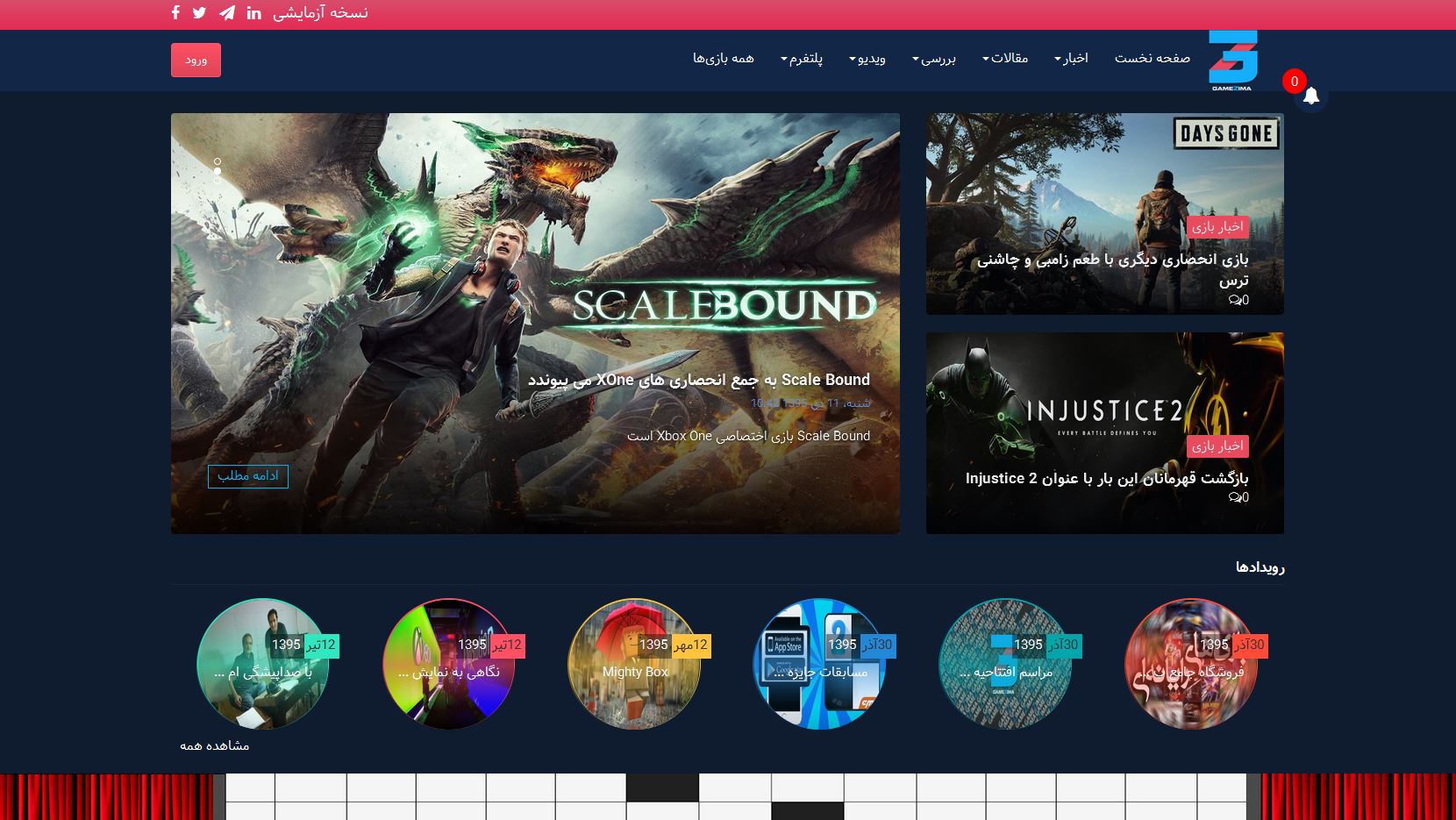1456x820 pixels.
Task: Open Injustice 2 article title text
Action: 1107,478
